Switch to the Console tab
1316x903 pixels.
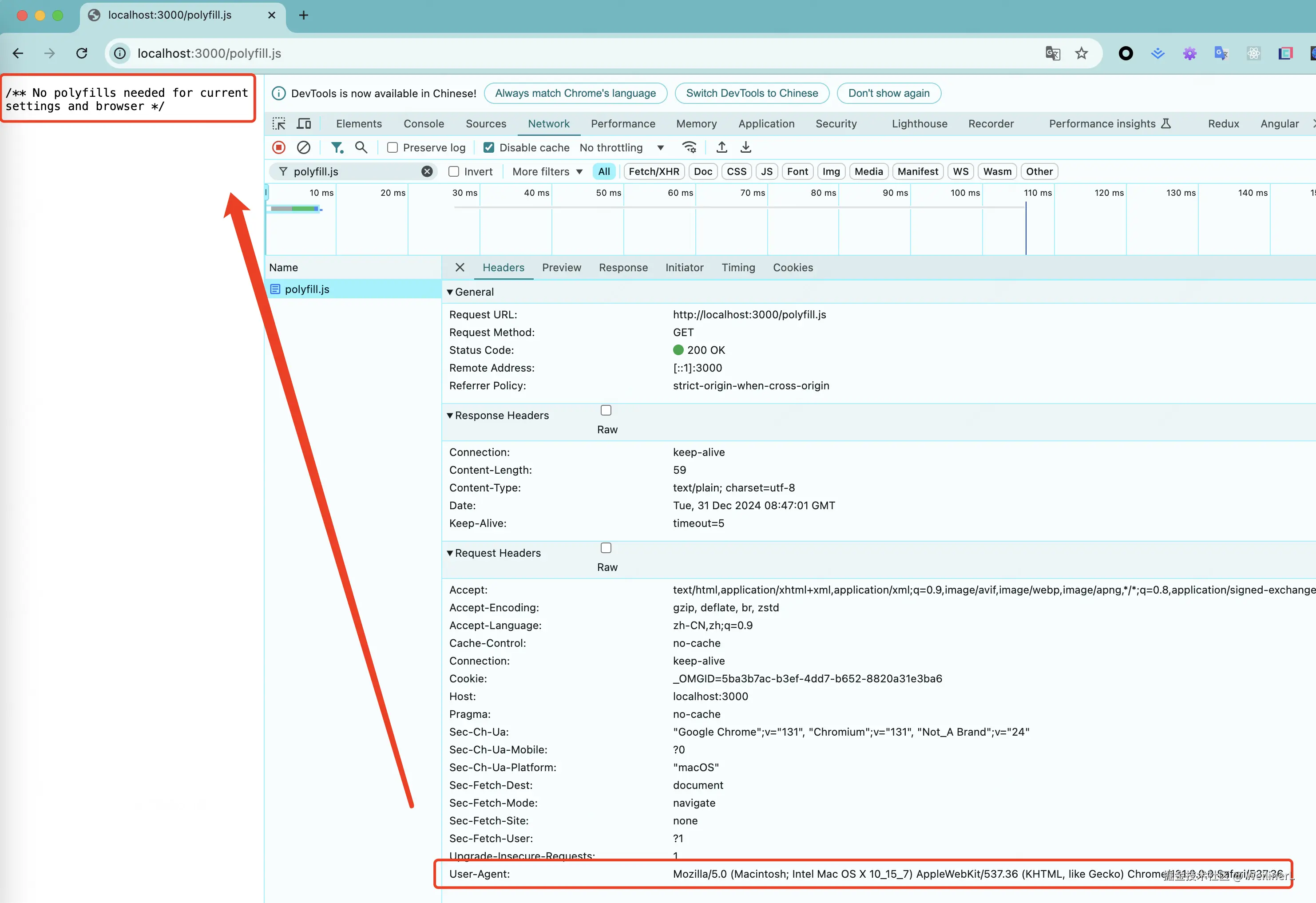pos(424,123)
